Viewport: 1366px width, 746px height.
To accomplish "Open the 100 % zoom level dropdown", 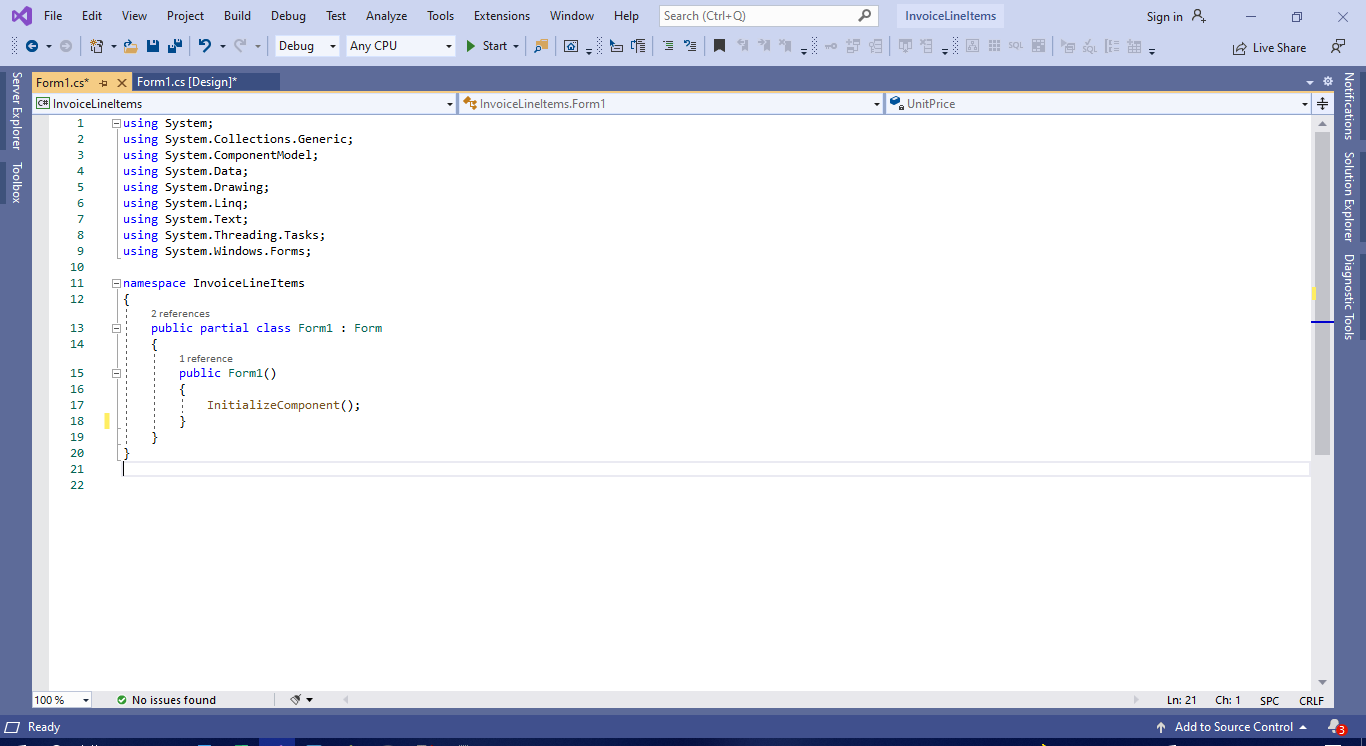I will (x=62, y=700).
